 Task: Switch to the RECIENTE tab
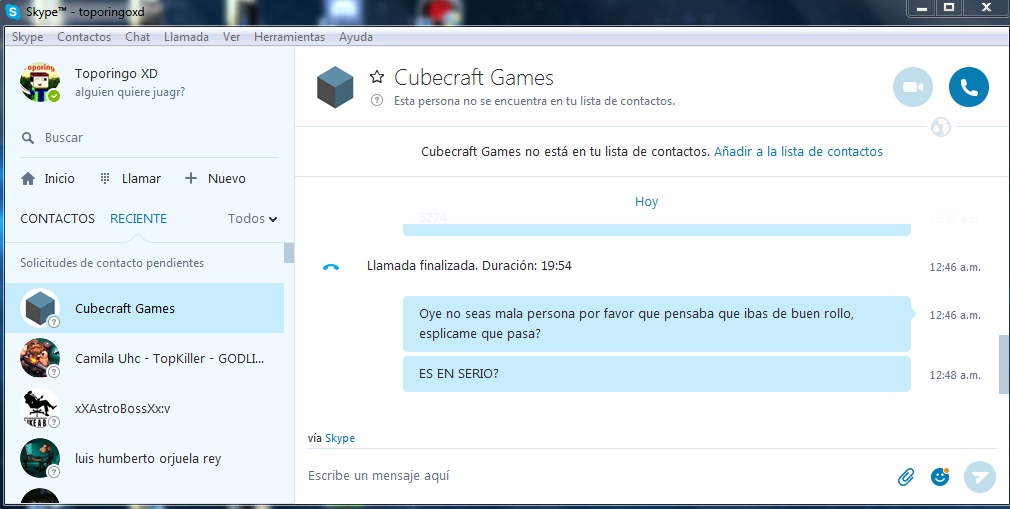(138, 218)
